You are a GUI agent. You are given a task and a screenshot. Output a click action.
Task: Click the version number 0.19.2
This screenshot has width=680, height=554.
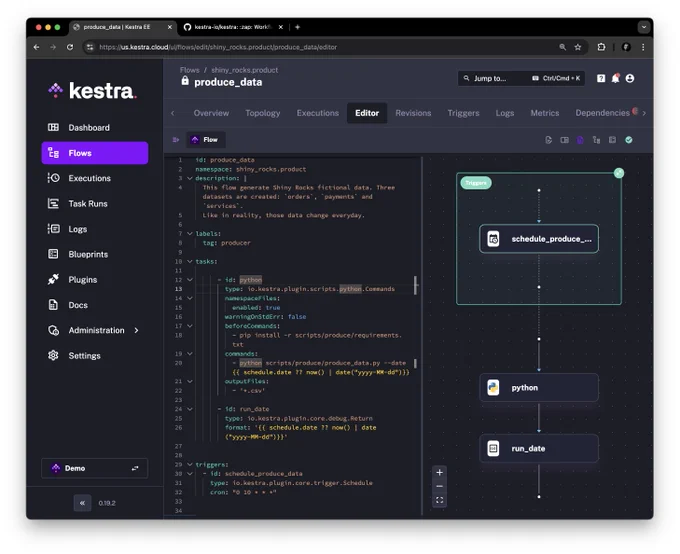107,503
